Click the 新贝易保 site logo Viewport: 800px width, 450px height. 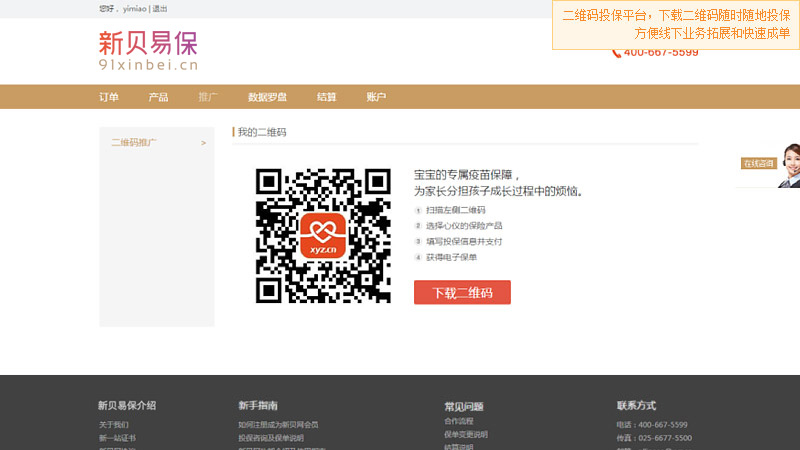[x=148, y=50]
